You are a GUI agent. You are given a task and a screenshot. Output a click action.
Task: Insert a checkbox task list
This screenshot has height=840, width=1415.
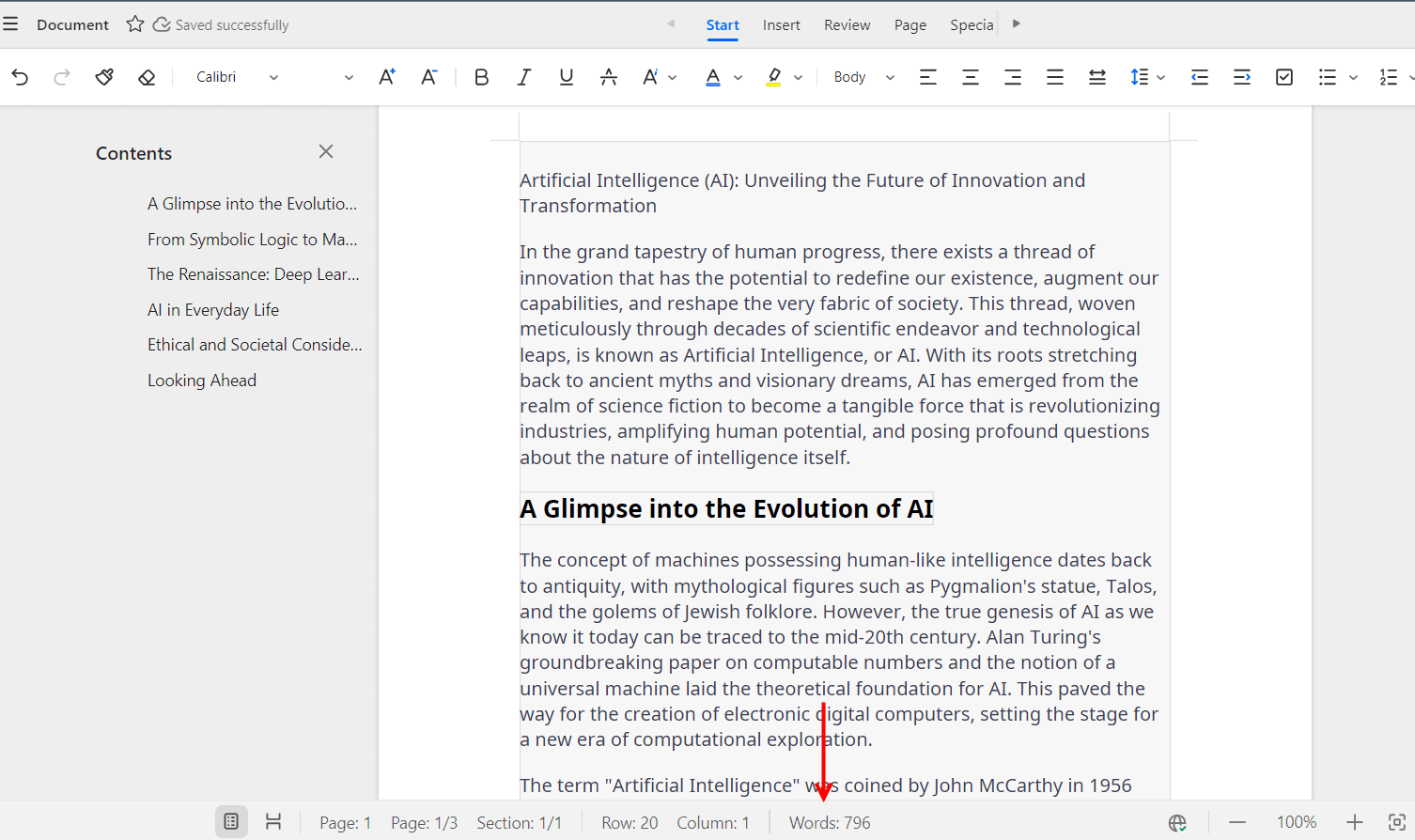click(x=1284, y=77)
